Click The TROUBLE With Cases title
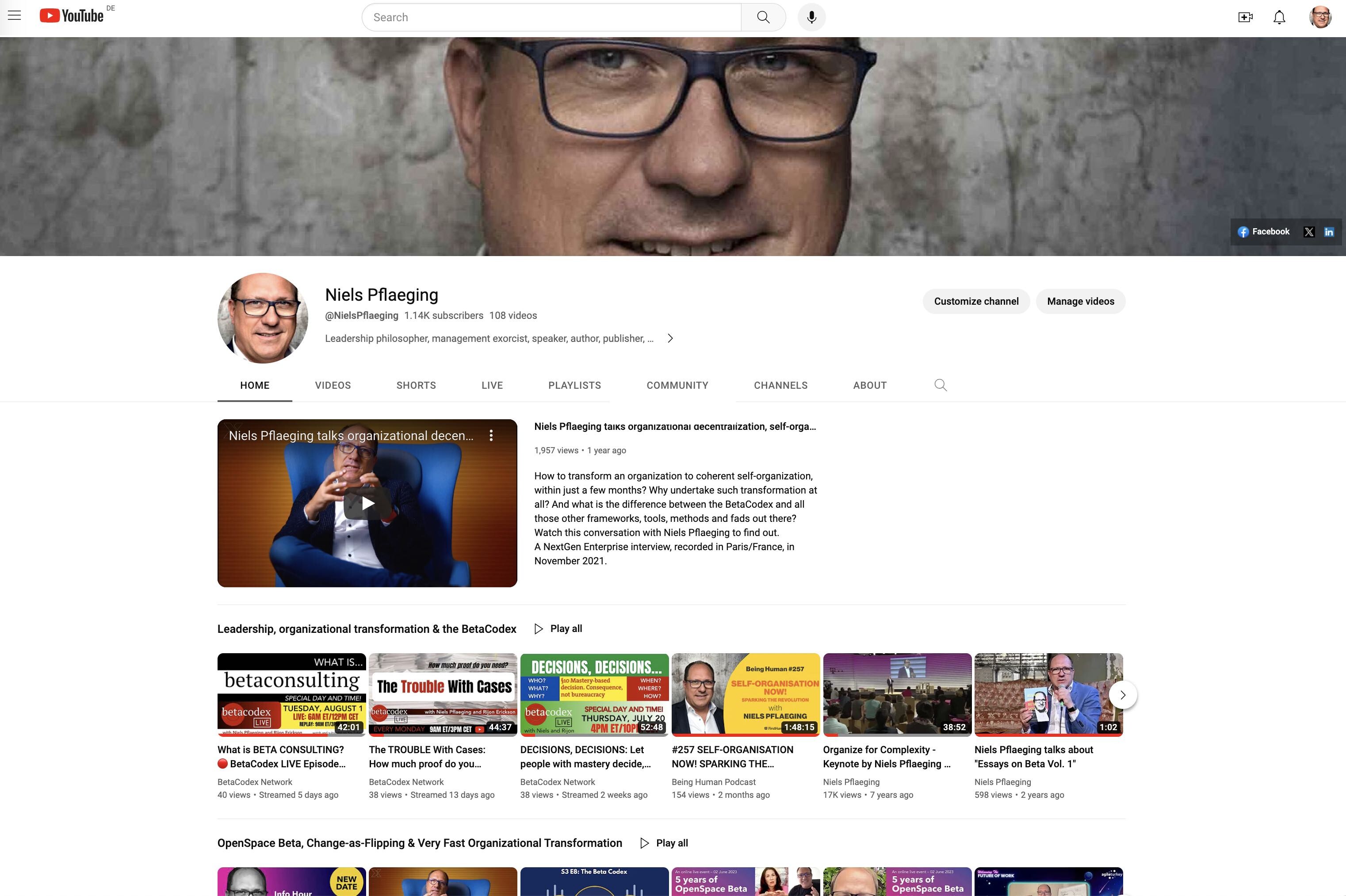This screenshot has height=896, width=1346. click(427, 757)
